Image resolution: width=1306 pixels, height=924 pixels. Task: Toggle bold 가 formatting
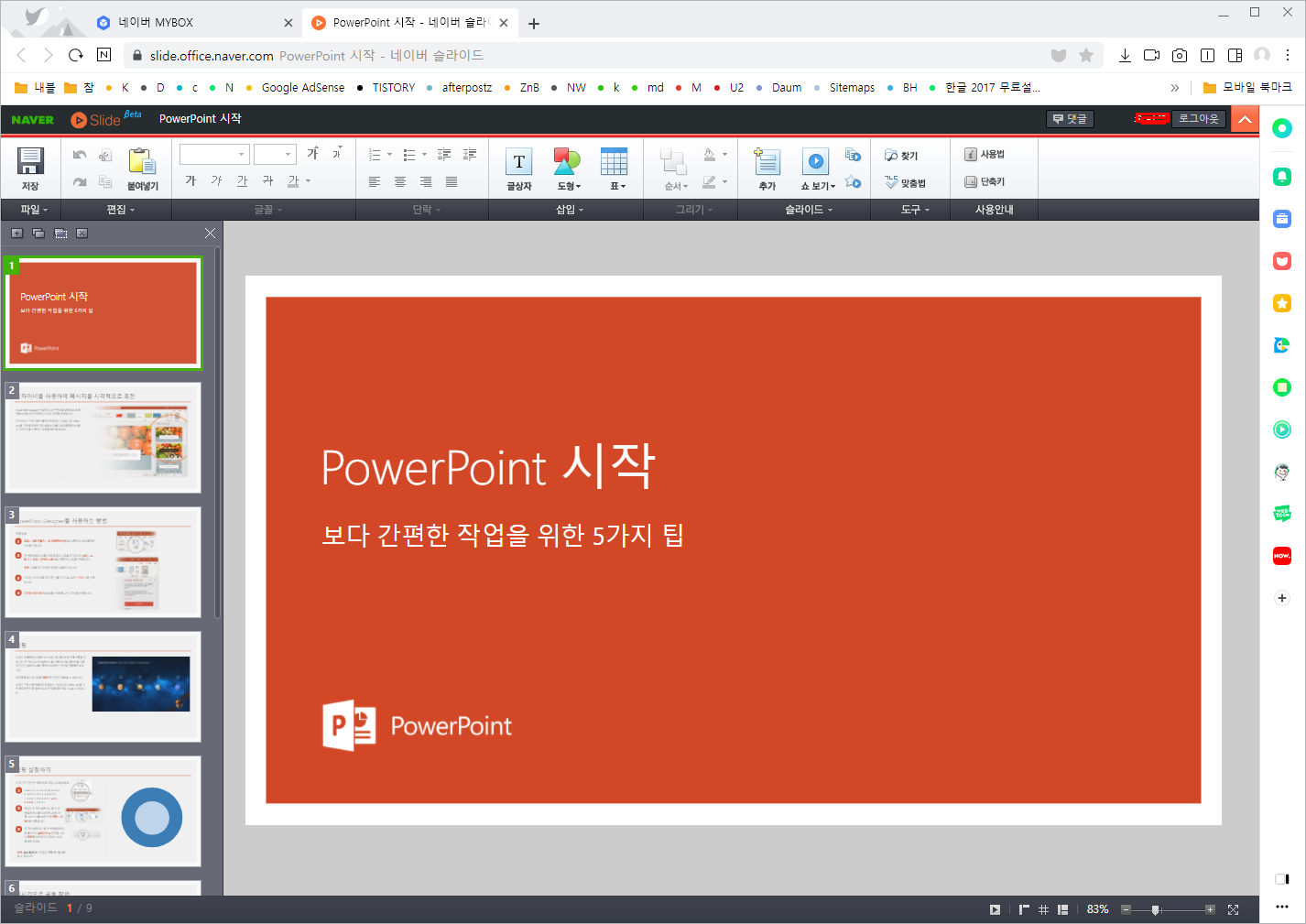coord(190,180)
